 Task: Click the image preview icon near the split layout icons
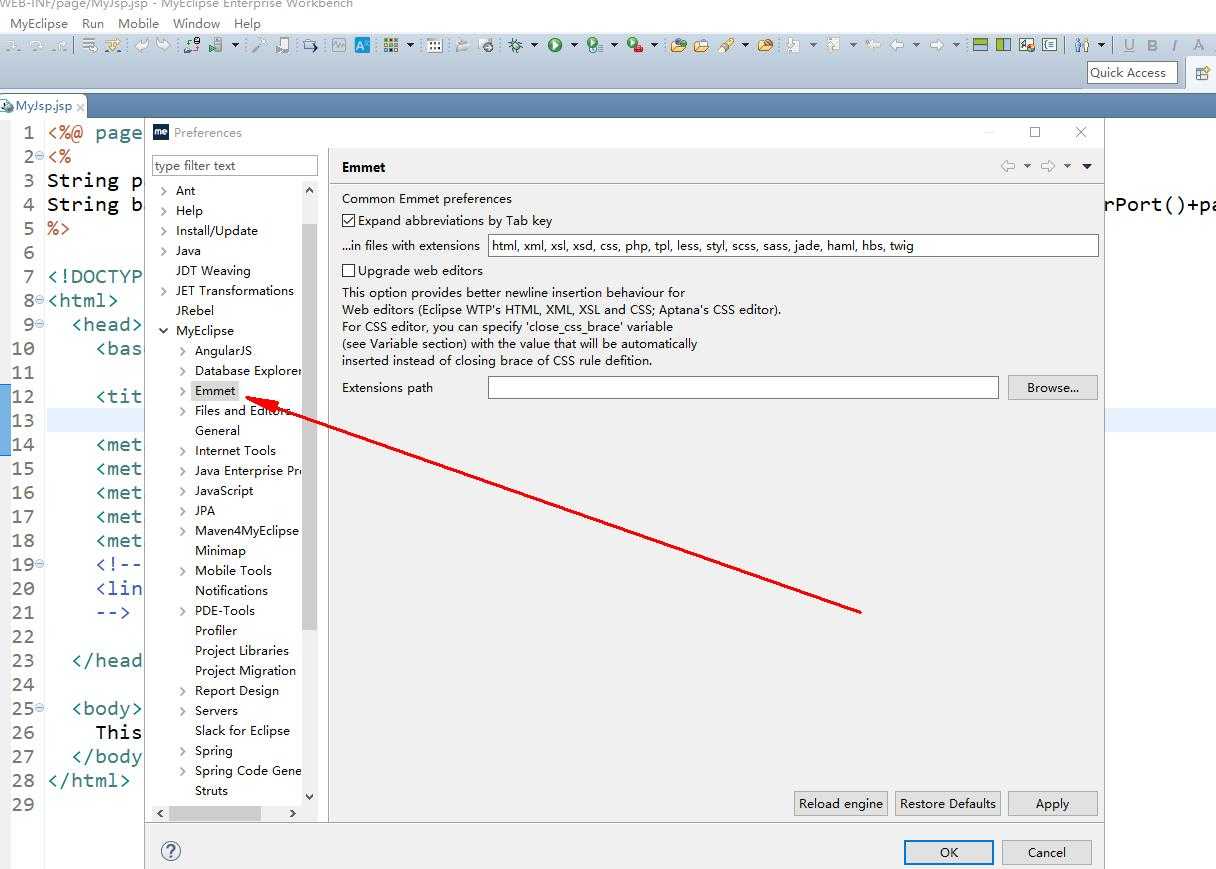pos(1026,45)
